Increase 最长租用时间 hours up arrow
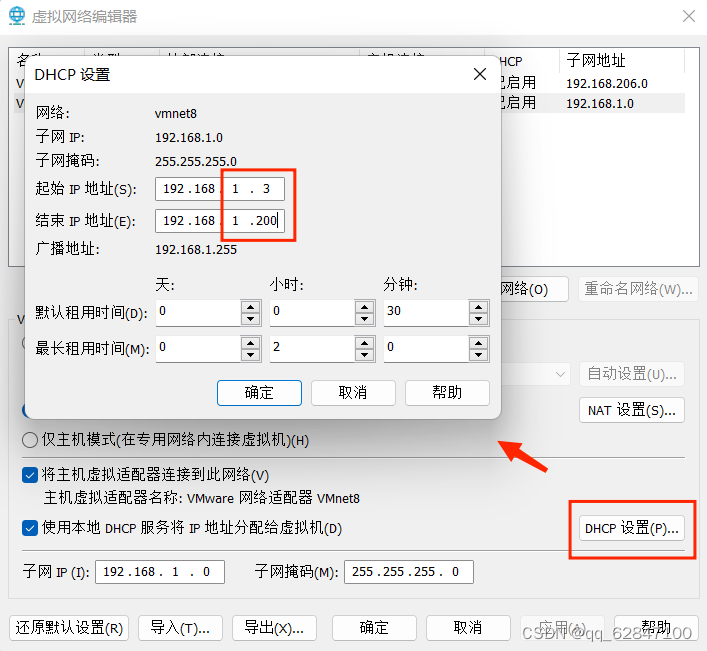 (x=364, y=343)
